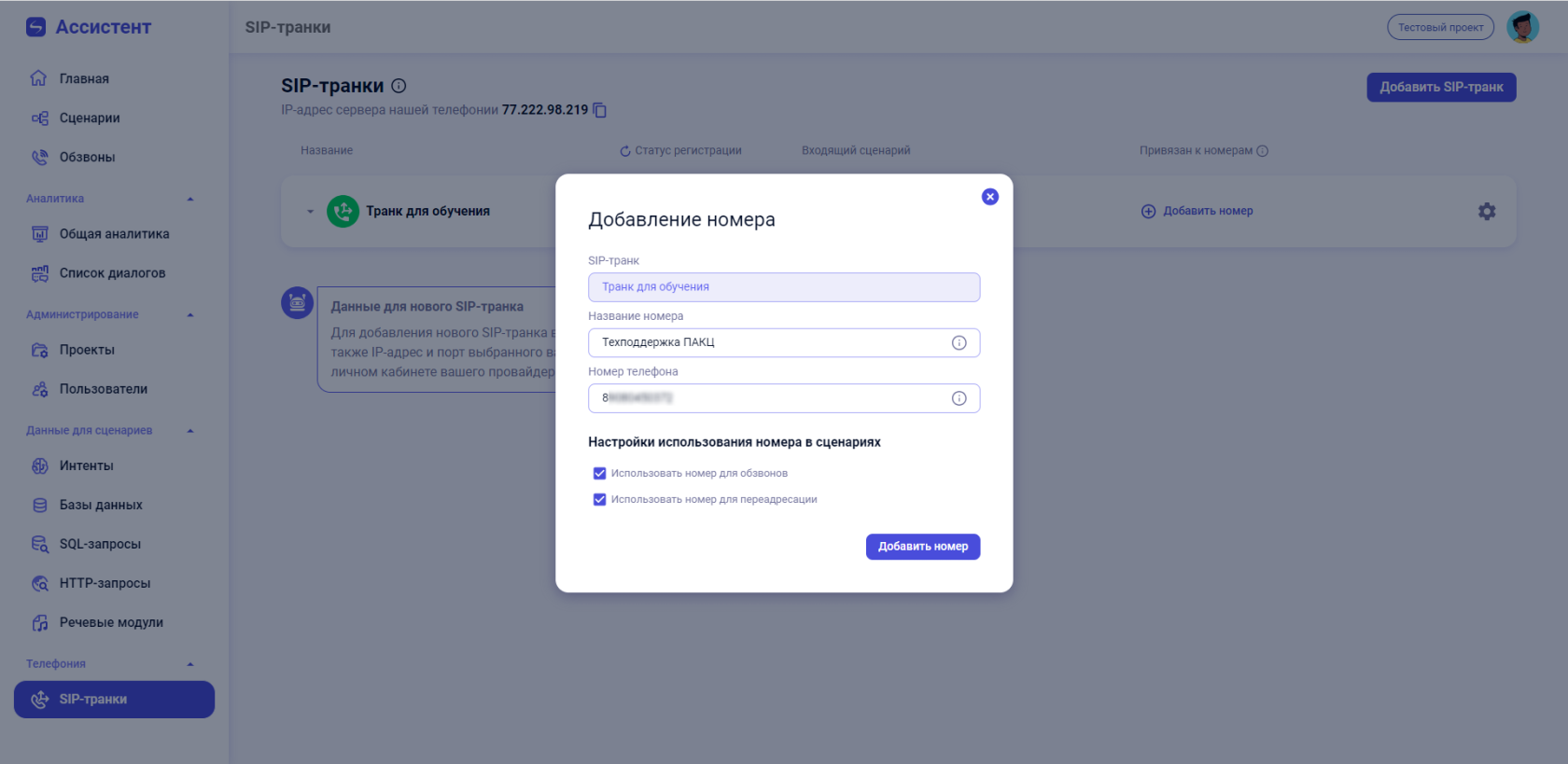Click the Добавить SIP-транк button
The width and height of the screenshot is (1568, 764).
(x=1441, y=87)
